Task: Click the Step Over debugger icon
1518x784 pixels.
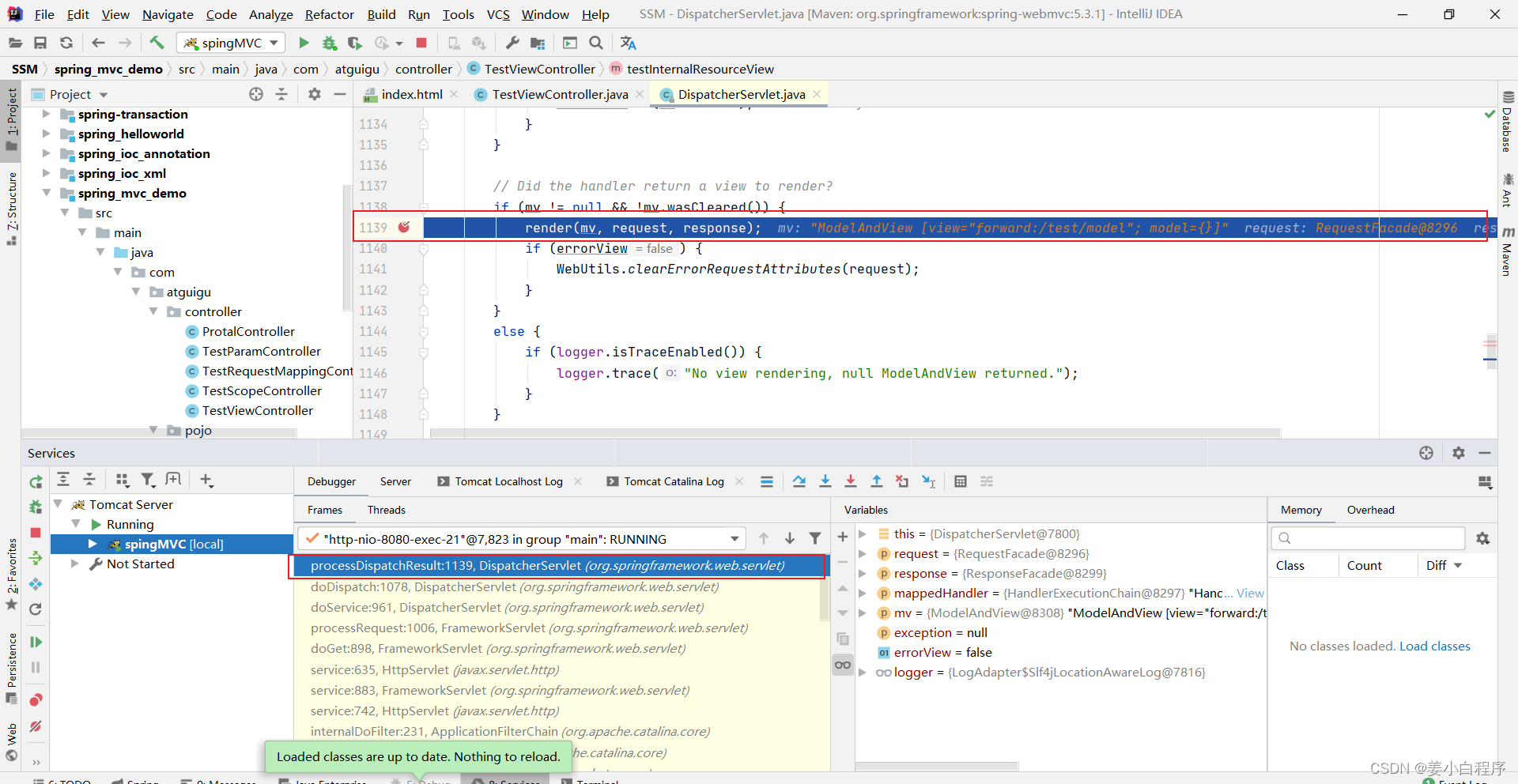Action: 799,481
